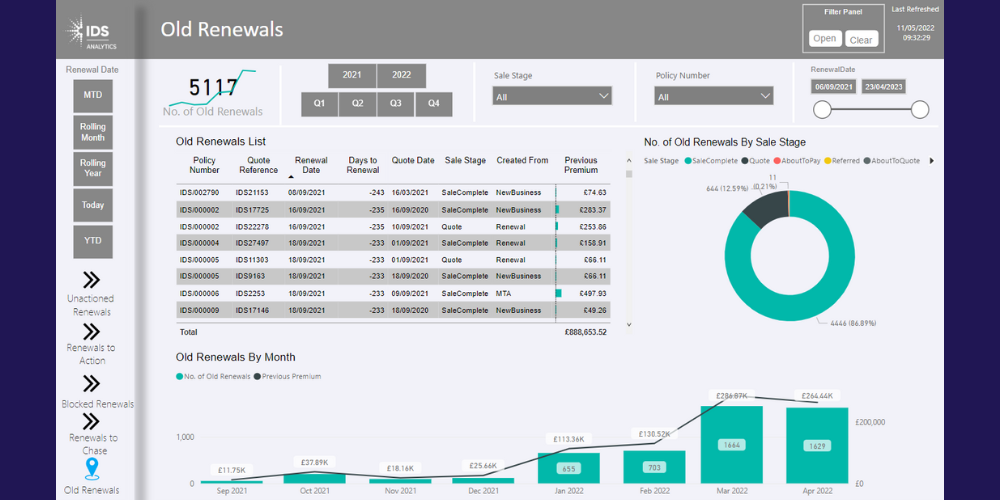Screen dimensions: 1000x500
Task: Click the RenewalDate start date field
Action: coord(833,87)
